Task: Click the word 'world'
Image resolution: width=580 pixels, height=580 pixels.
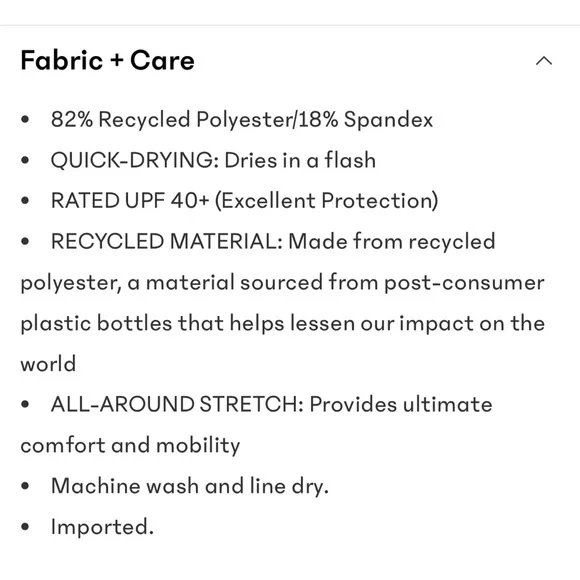Action: coord(48,364)
